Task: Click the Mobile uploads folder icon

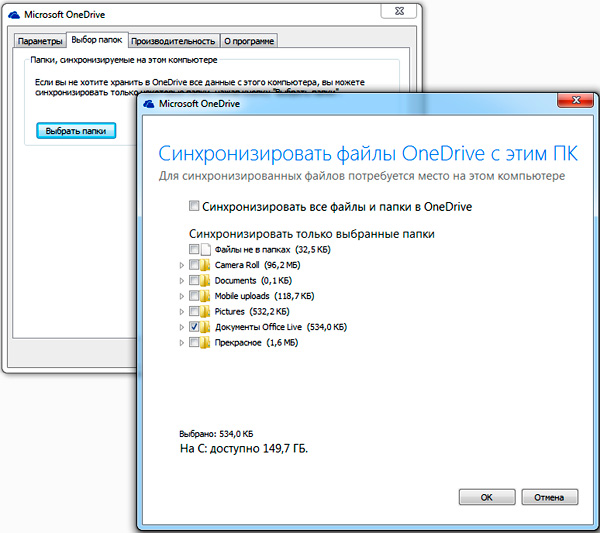Action: (x=206, y=296)
